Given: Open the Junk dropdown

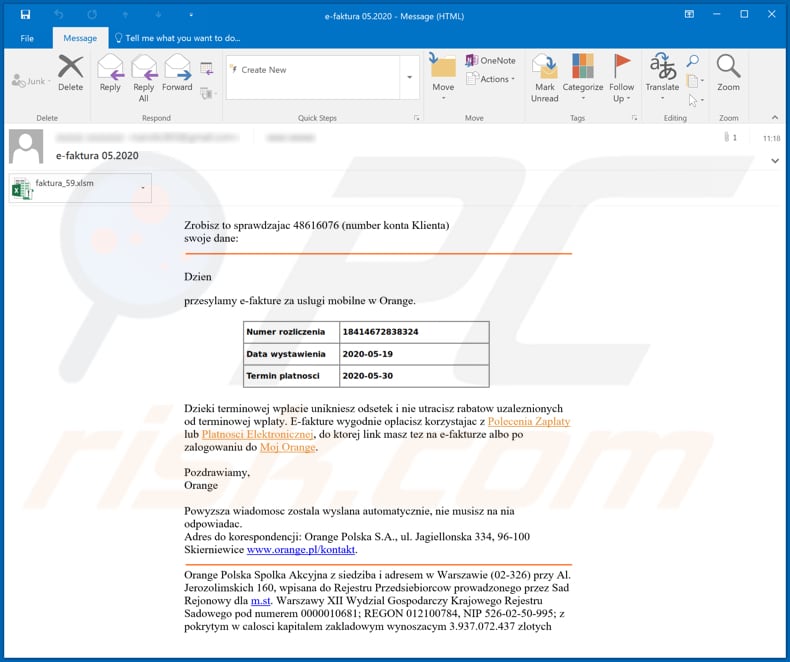Looking at the screenshot, I should 31,81.
